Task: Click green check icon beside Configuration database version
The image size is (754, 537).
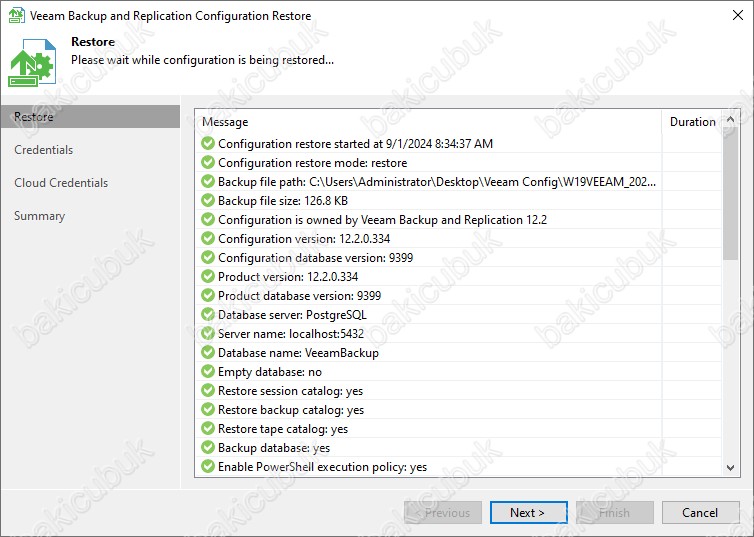Action: pyautogui.click(x=208, y=257)
